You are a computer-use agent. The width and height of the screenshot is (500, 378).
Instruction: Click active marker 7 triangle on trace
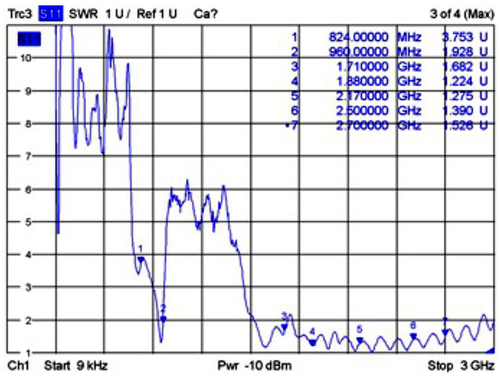click(445, 332)
